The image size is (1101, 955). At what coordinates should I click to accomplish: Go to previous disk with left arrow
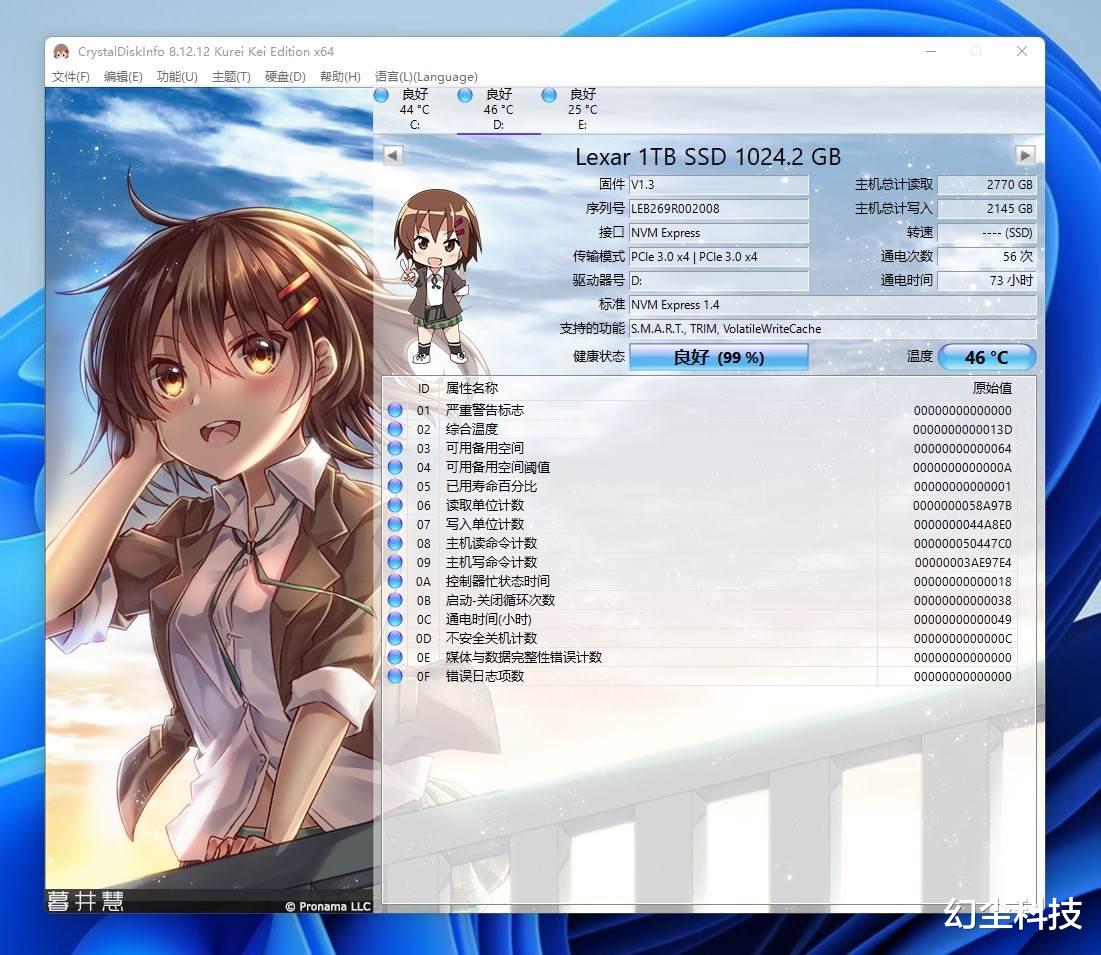(393, 154)
